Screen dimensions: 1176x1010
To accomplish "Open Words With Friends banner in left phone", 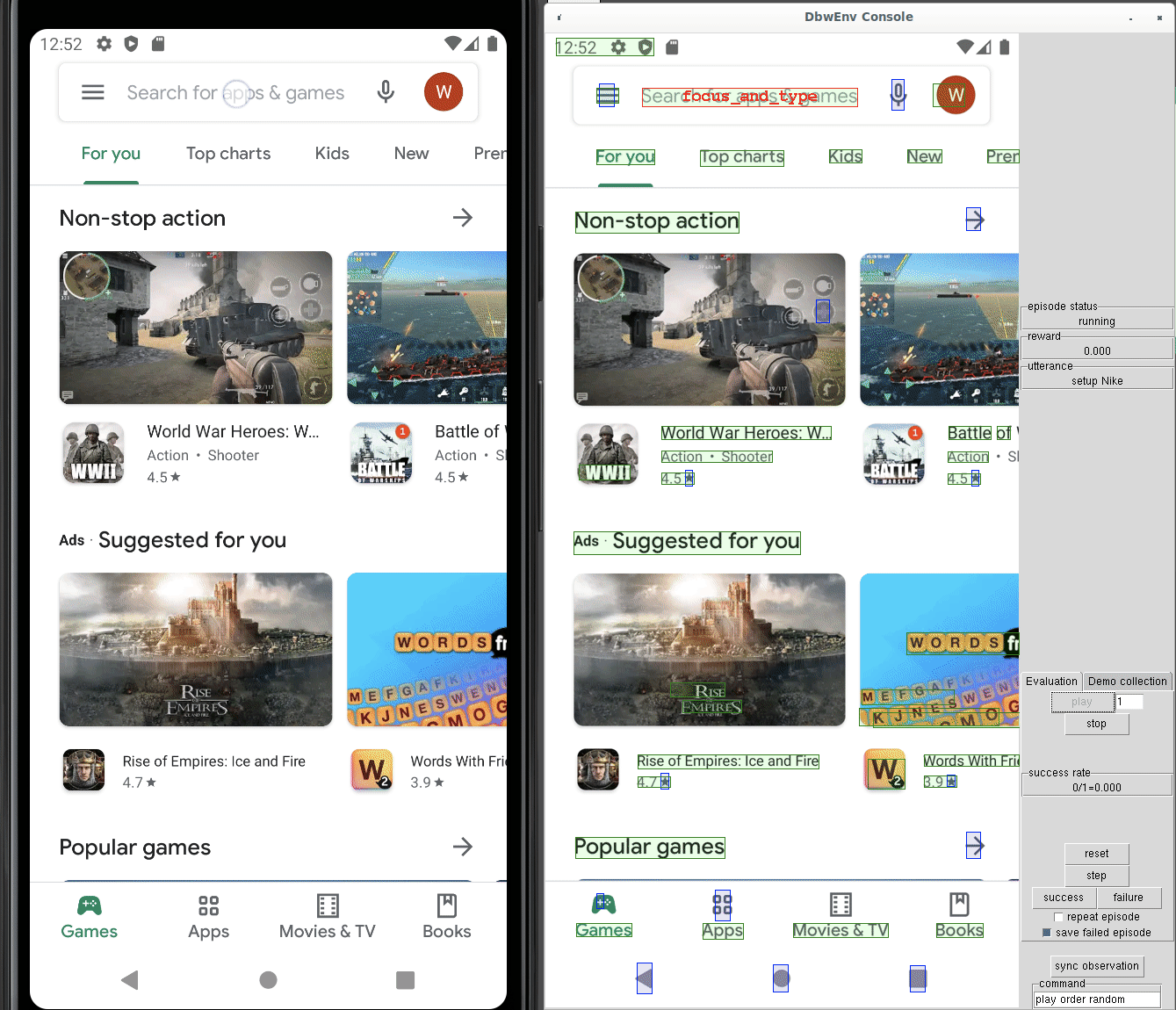I will (427, 650).
